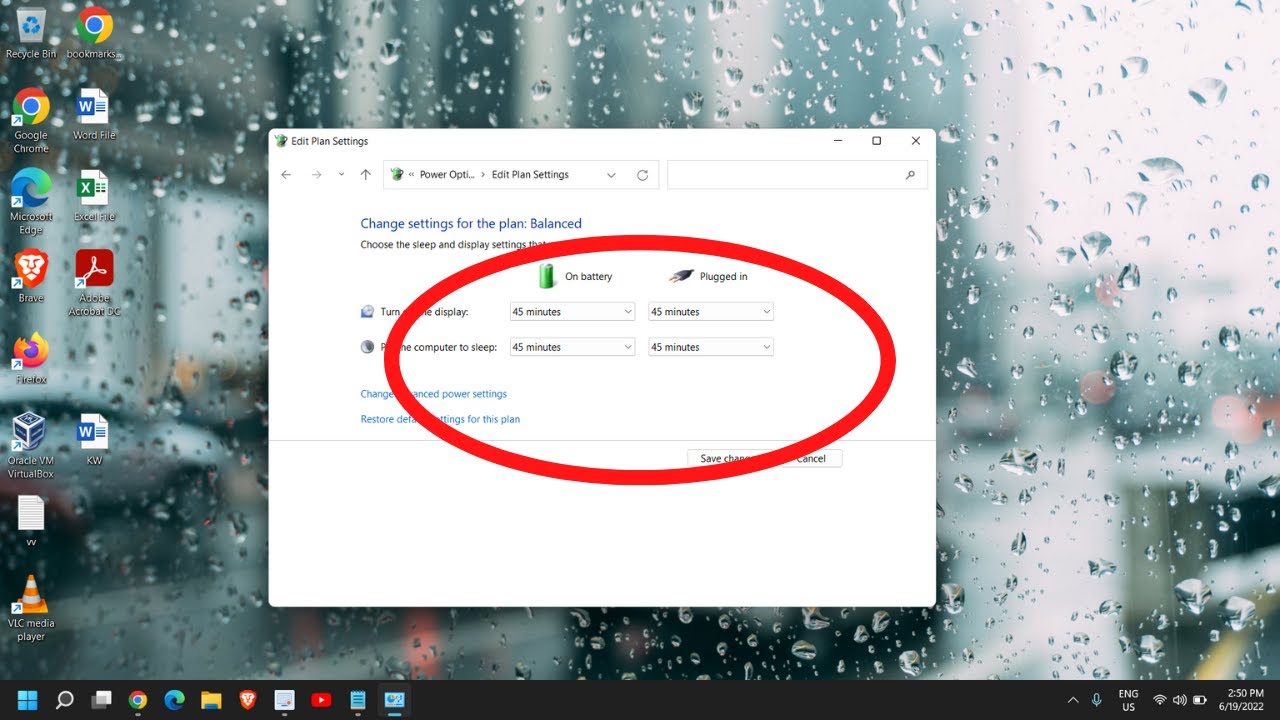Select the VLC media player desktop icon
The height and width of the screenshot is (720, 1280).
tap(31, 608)
